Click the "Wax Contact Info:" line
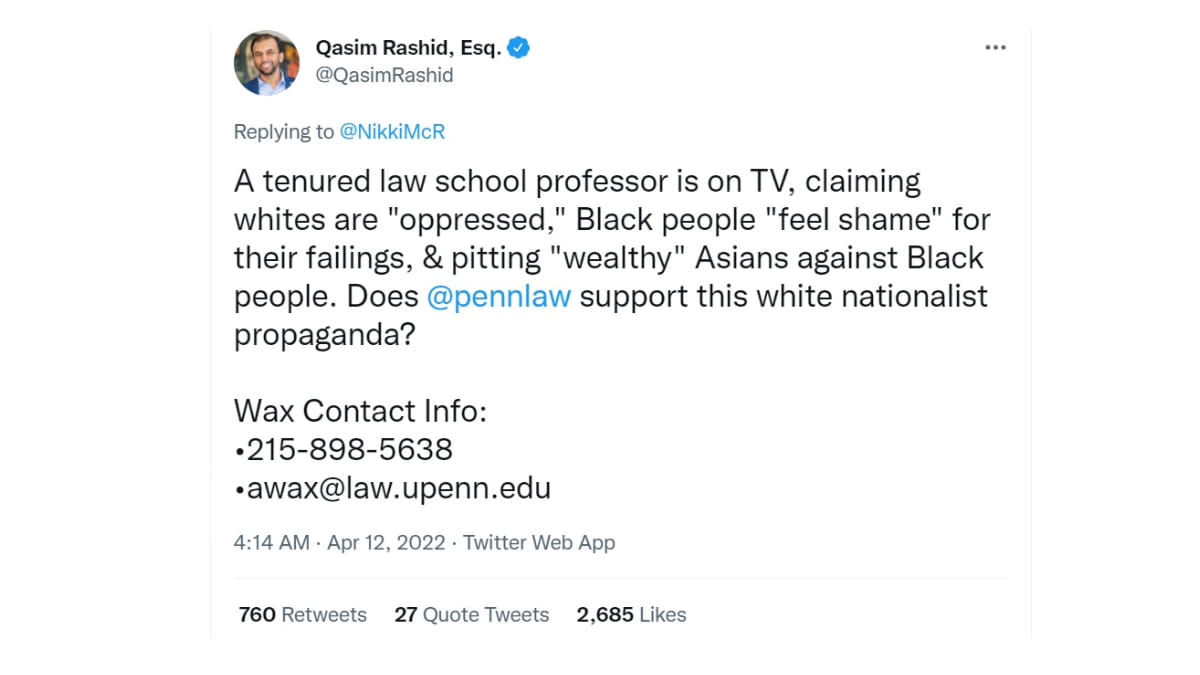The image size is (1200, 675). [x=360, y=411]
